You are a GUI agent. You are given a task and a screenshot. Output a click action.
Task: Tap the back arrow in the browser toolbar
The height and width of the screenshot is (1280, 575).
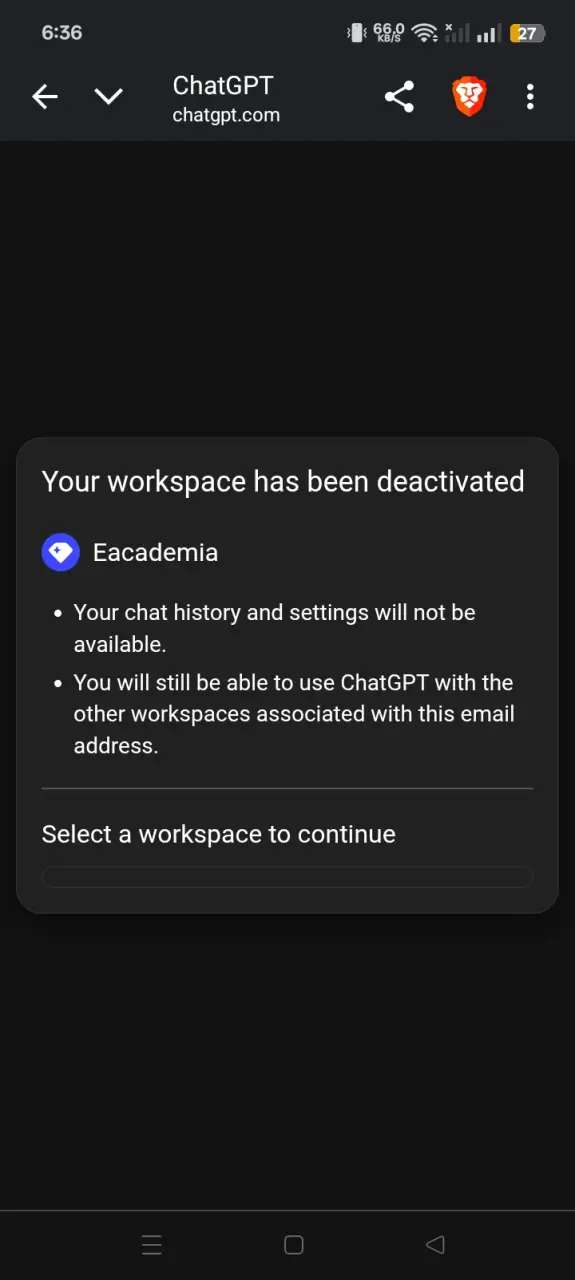(x=45, y=97)
